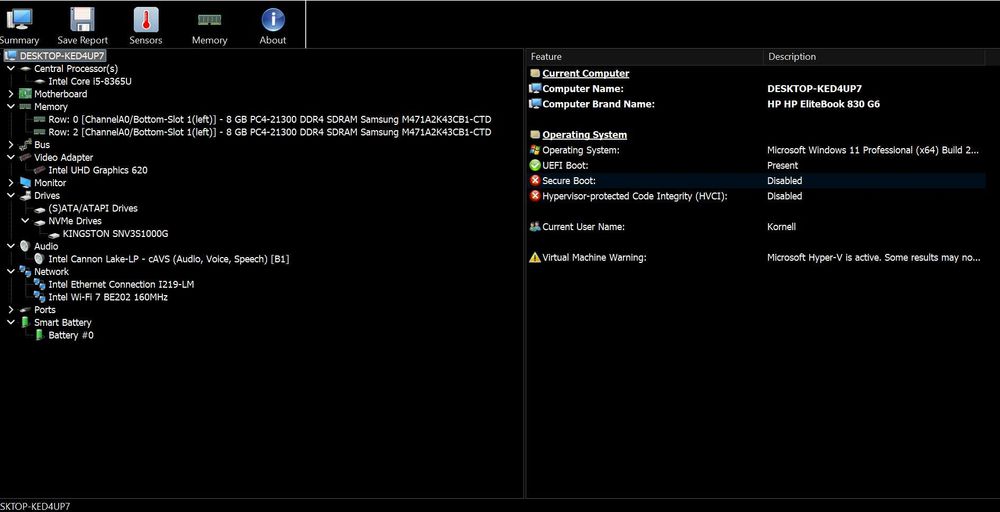The width and height of the screenshot is (1000, 512).
Task: Collapse the Memory node
Action: pyautogui.click(x=11, y=106)
